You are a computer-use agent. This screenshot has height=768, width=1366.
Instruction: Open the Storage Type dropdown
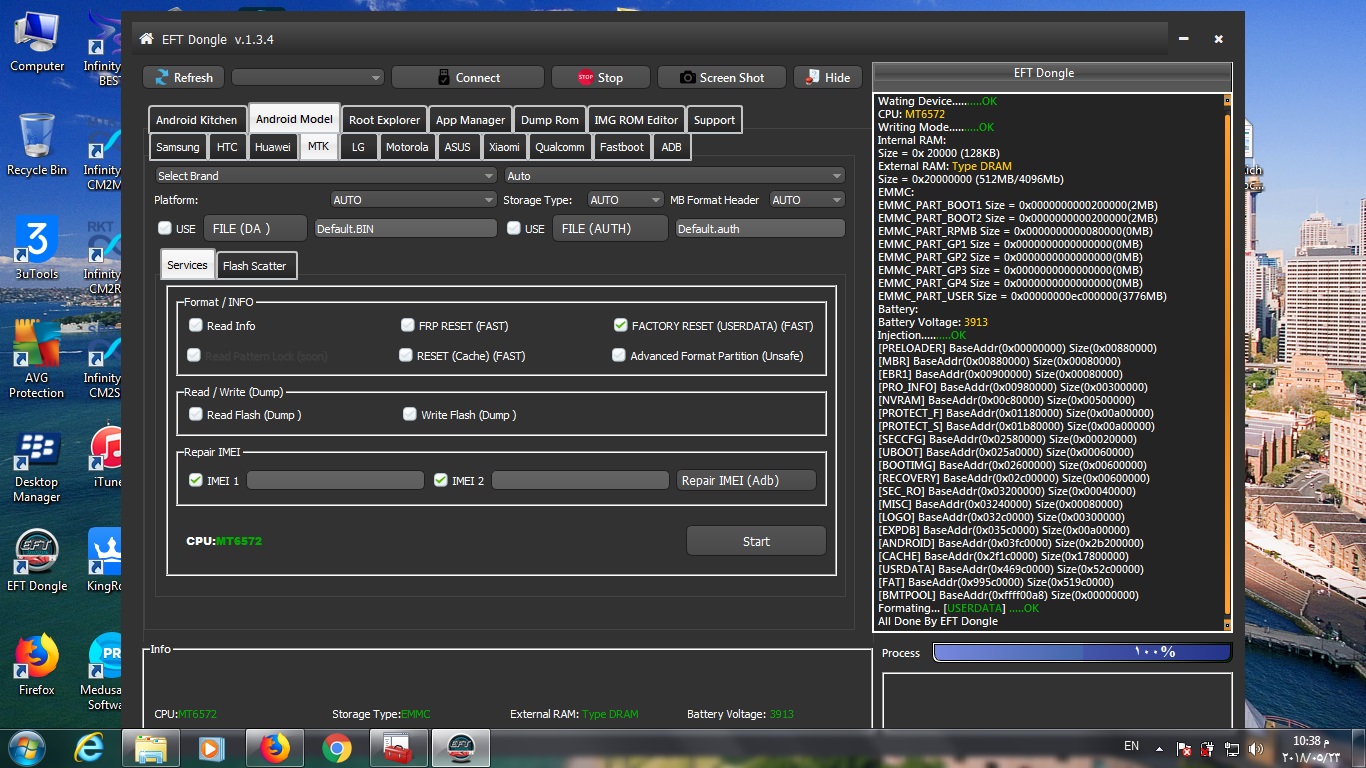(x=626, y=200)
